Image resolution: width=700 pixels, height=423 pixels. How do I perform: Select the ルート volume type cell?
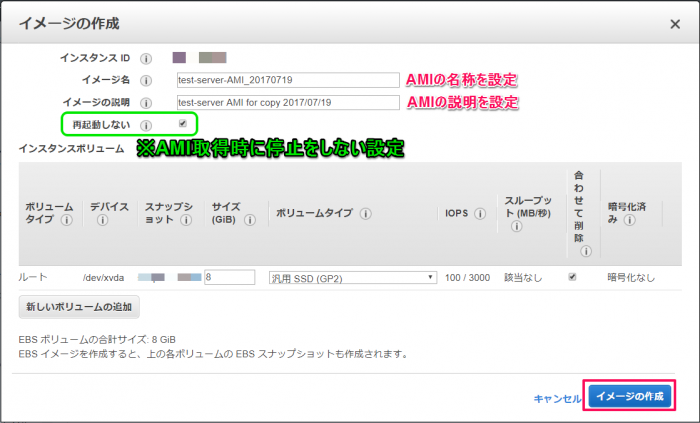click(33, 277)
